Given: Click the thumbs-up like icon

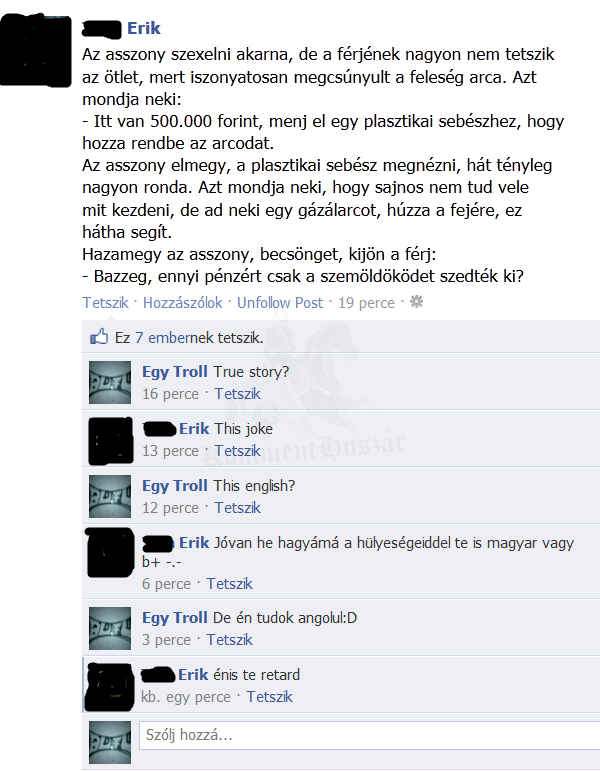Looking at the screenshot, I should [x=99, y=337].
